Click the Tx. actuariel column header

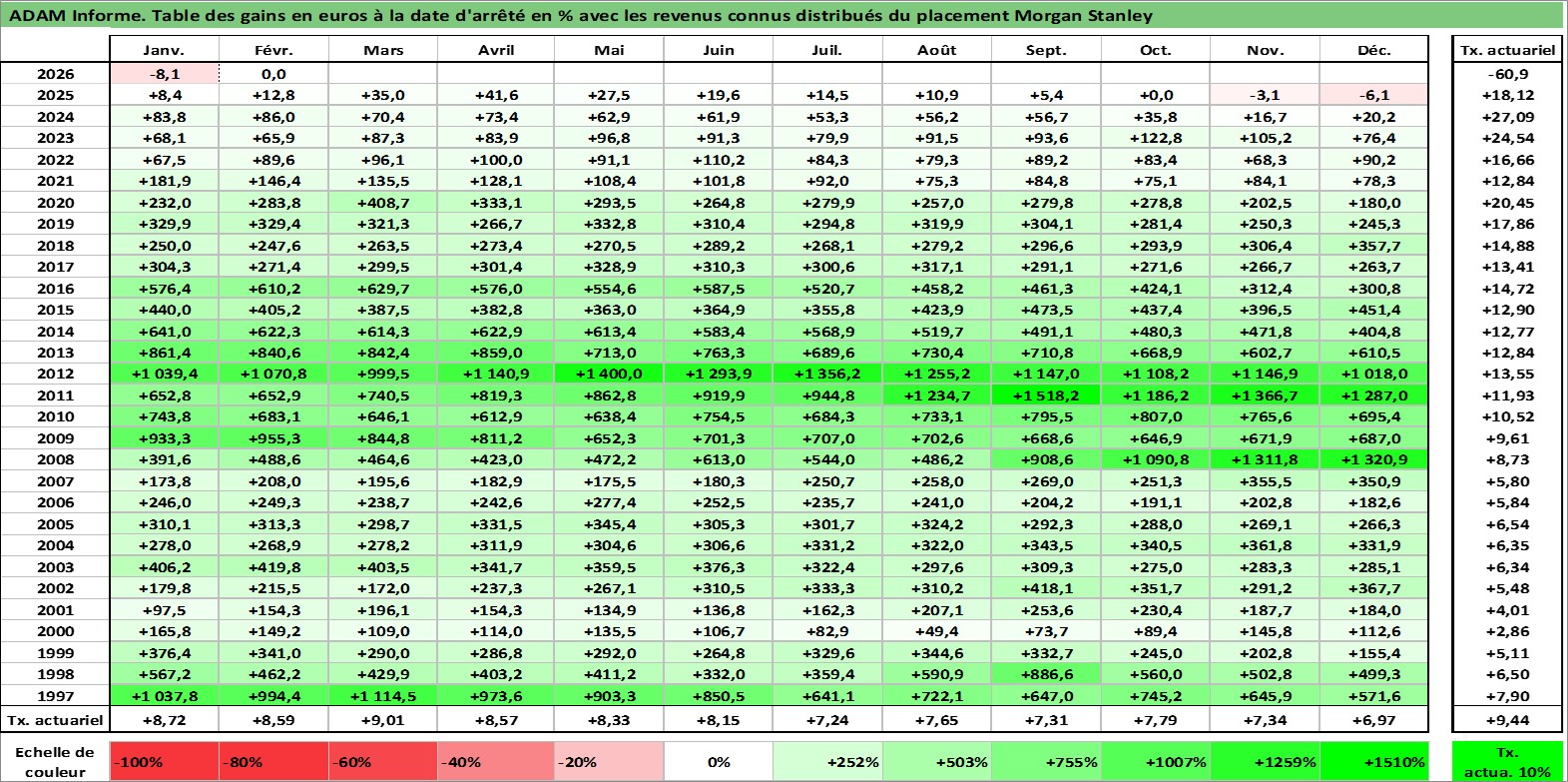click(1507, 50)
